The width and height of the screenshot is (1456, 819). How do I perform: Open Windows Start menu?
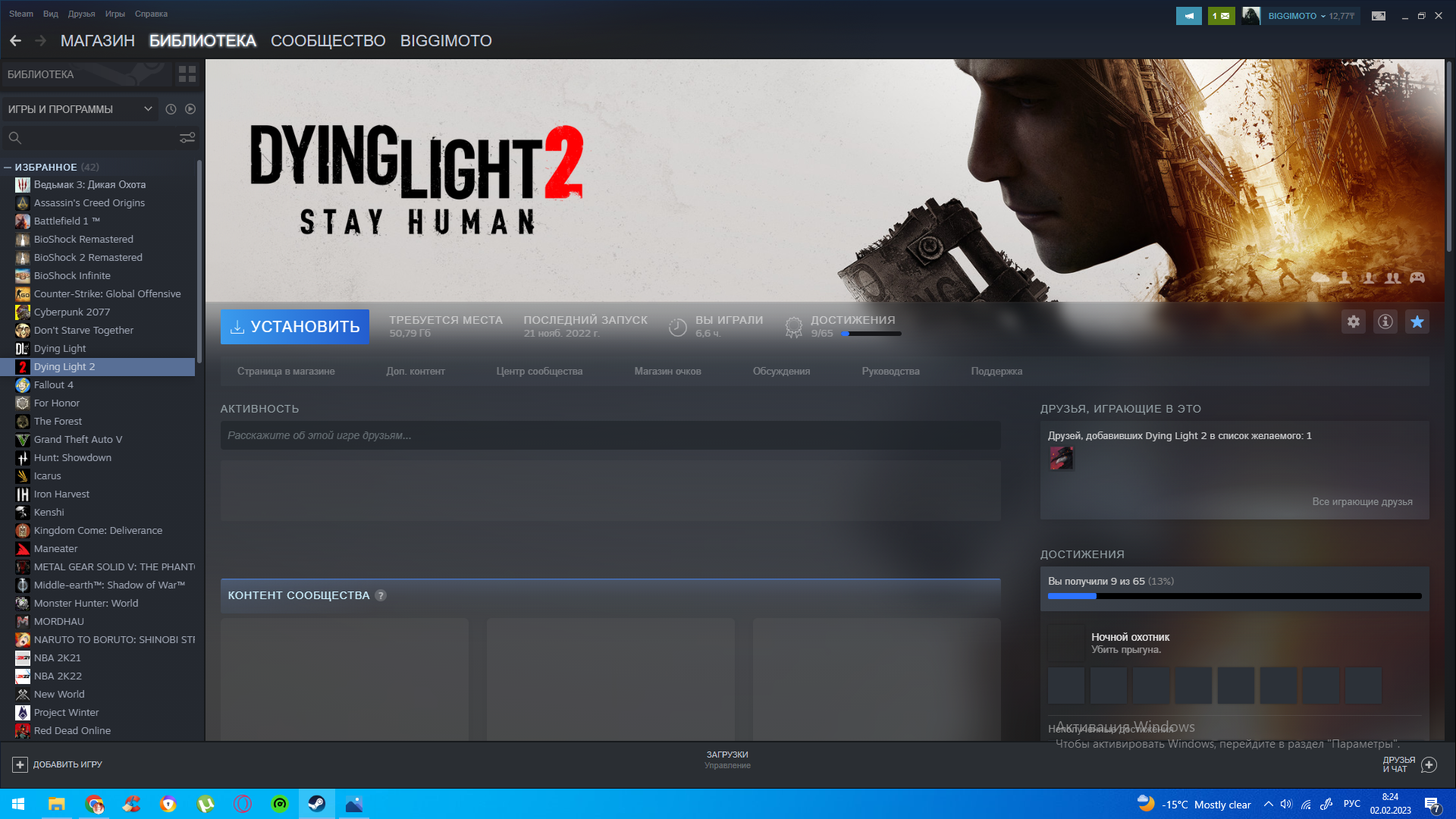[x=18, y=804]
